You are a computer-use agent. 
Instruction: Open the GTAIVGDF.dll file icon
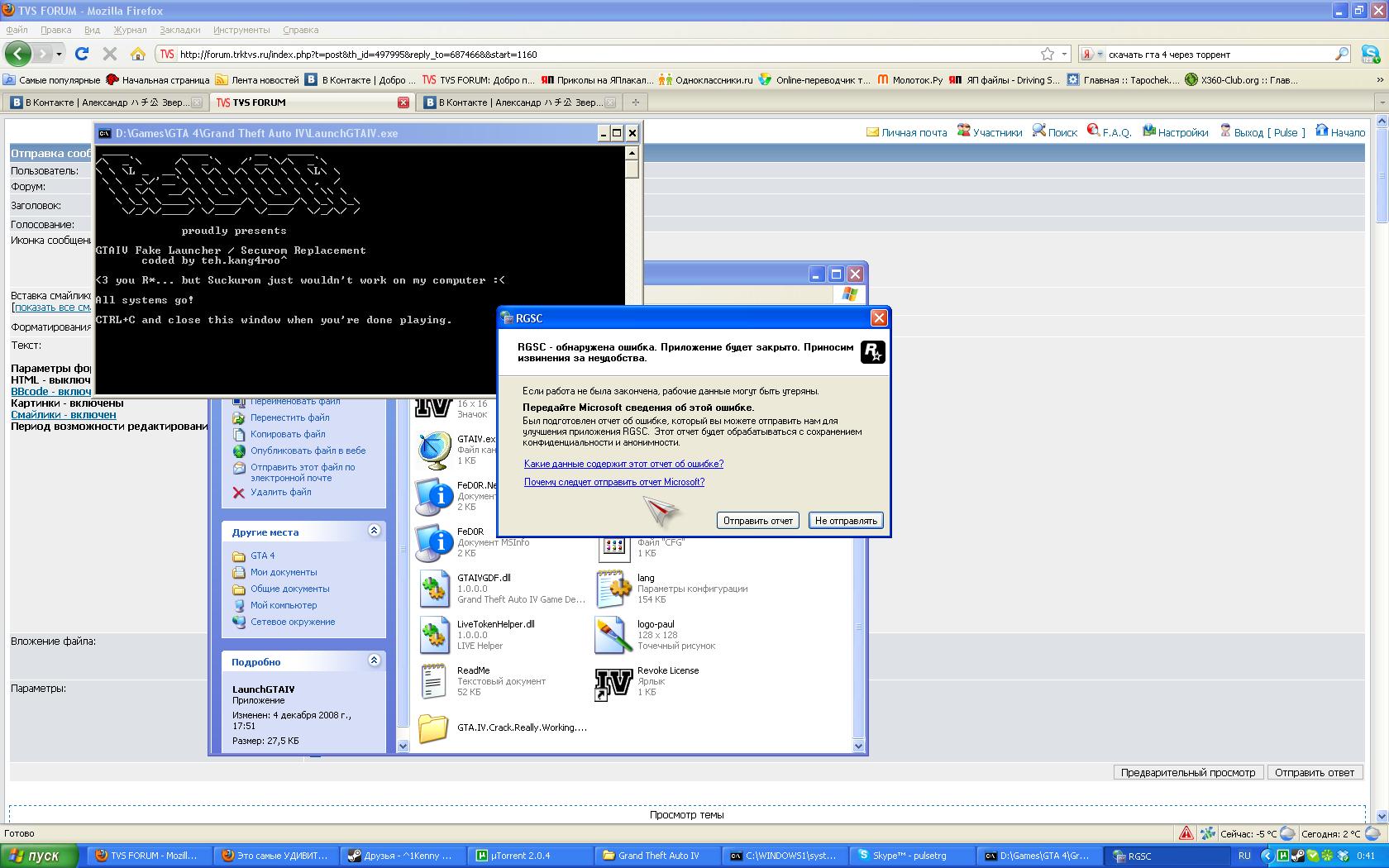point(434,589)
